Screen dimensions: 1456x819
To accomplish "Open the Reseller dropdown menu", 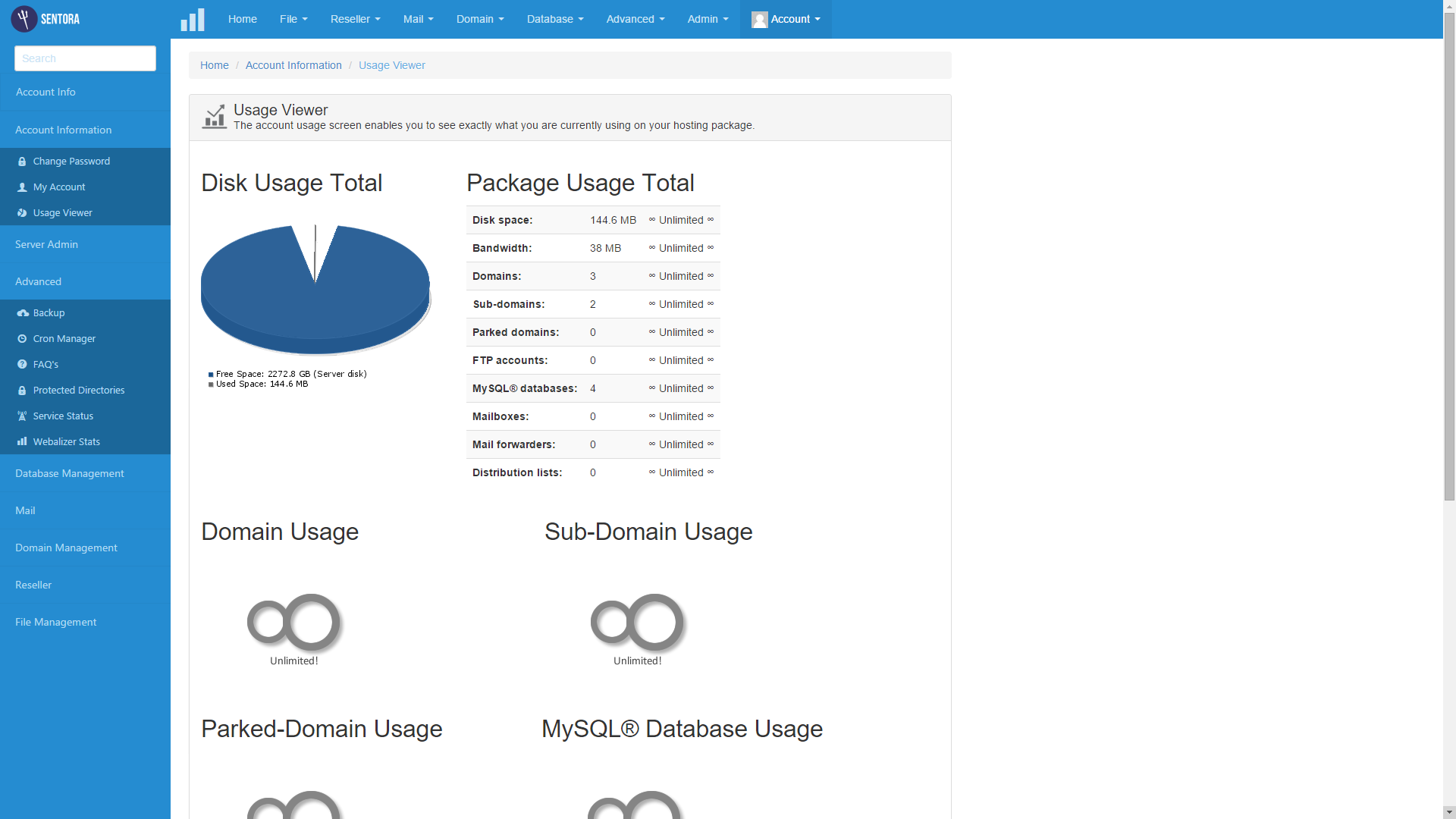I will (355, 19).
